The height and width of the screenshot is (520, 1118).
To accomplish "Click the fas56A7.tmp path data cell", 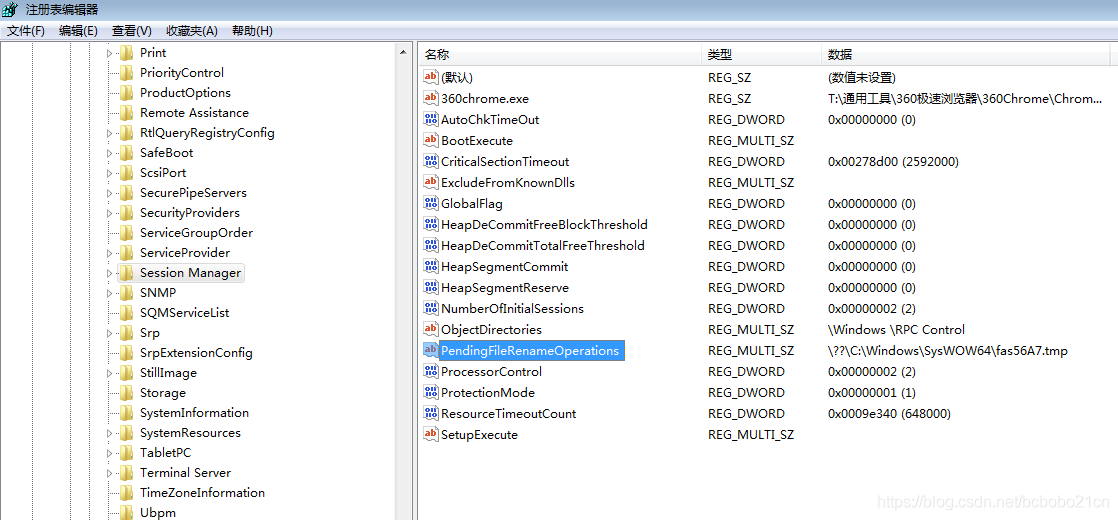I will click(948, 351).
